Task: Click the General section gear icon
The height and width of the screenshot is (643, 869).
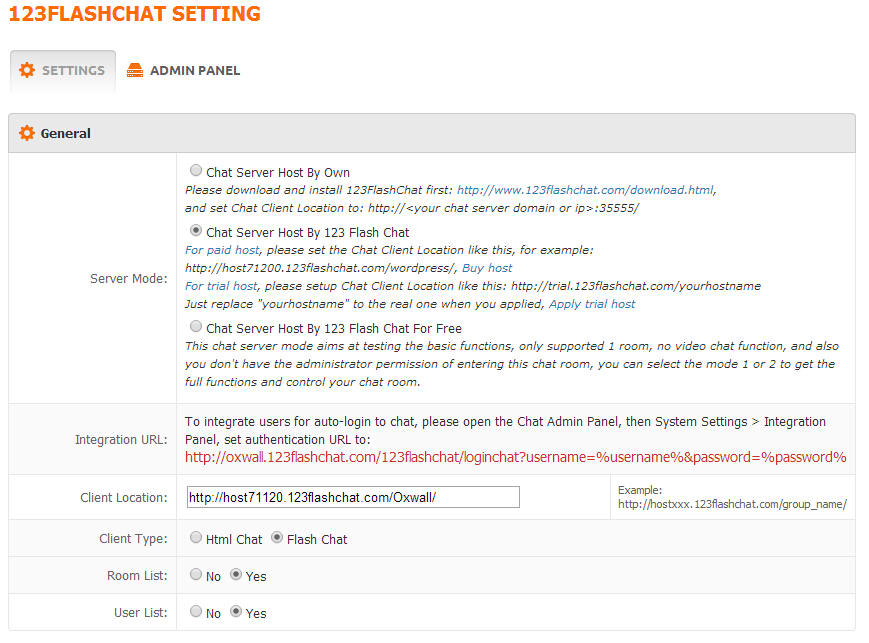Action: tap(27, 133)
